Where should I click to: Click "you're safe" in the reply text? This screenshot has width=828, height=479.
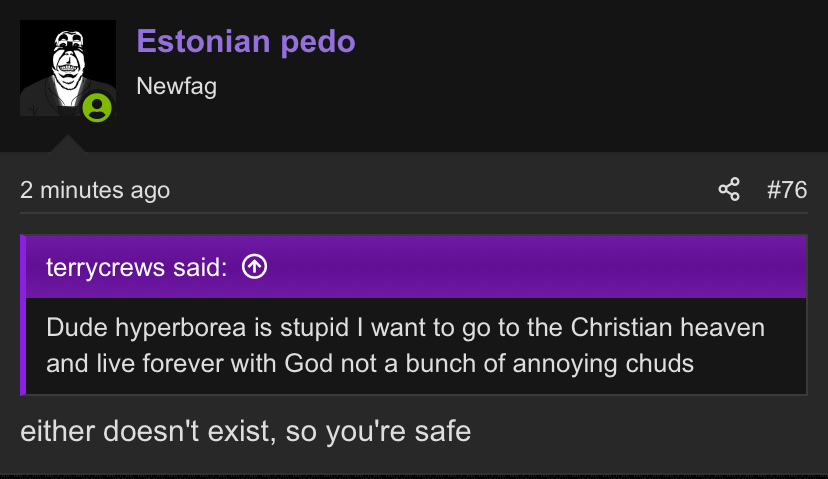click(x=399, y=431)
